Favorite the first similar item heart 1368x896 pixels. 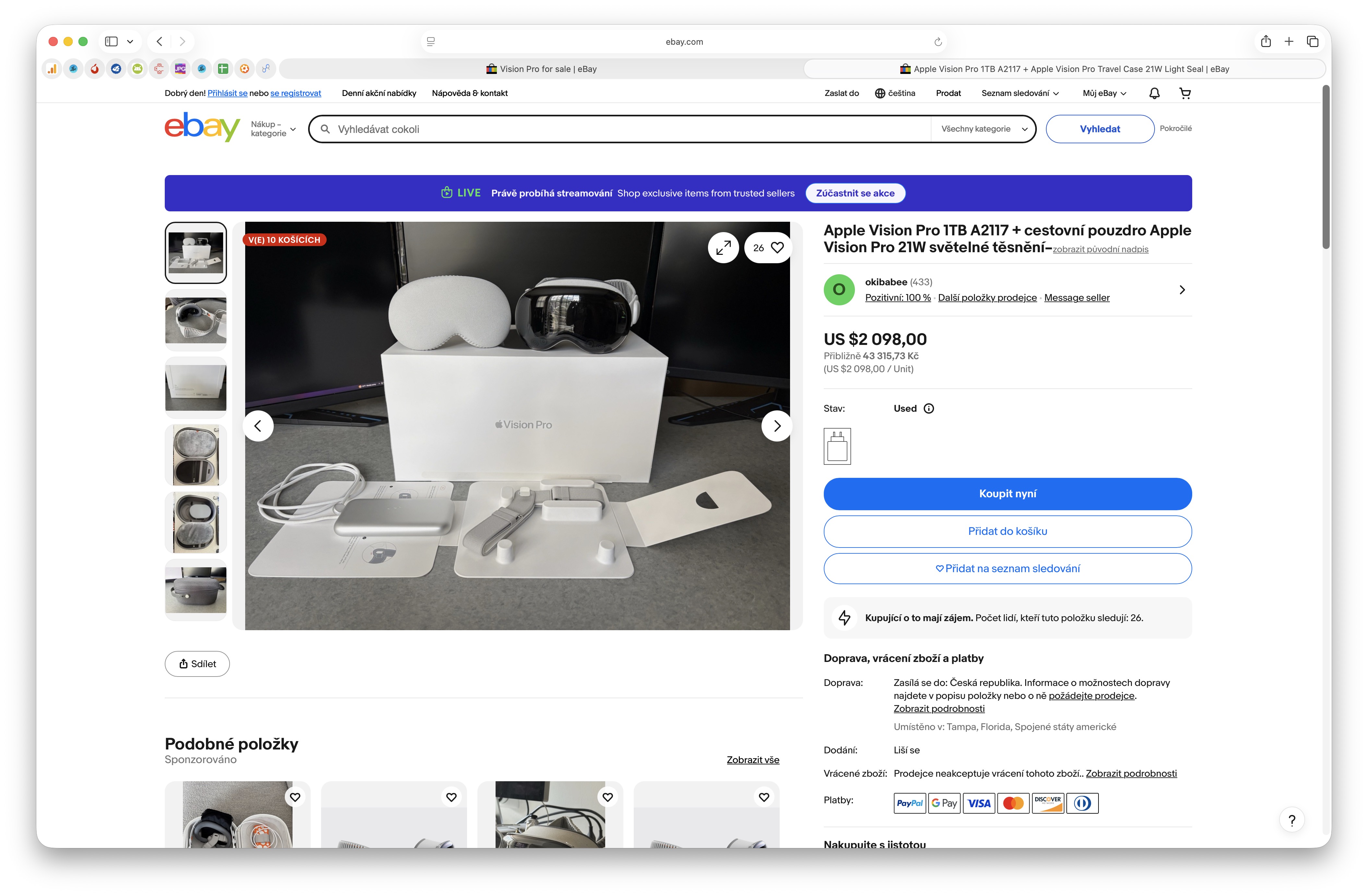[295, 797]
